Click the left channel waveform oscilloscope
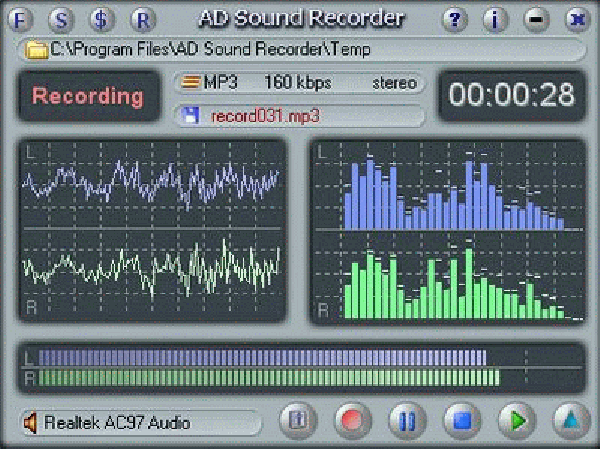Screen dimensions: 600x449 [x=152, y=186]
